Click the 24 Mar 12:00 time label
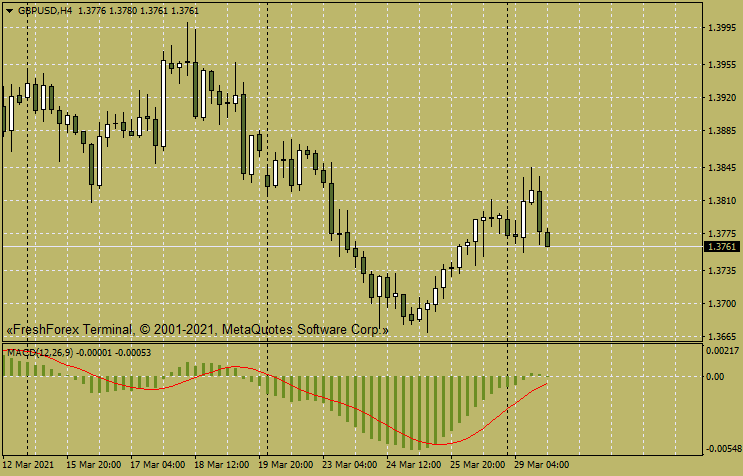Viewport: 743px width, 476px height. (413, 465)
